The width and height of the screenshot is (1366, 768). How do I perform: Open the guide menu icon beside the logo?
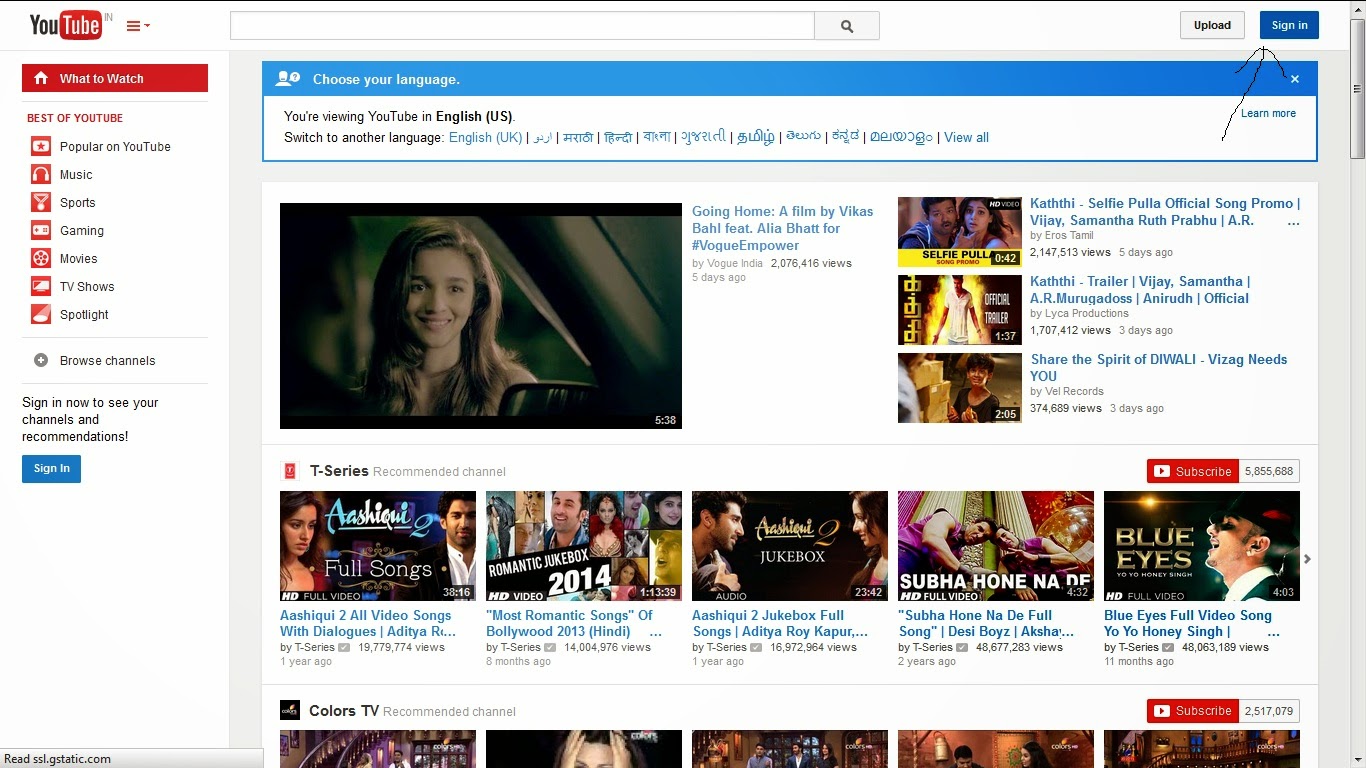[138, 26]
